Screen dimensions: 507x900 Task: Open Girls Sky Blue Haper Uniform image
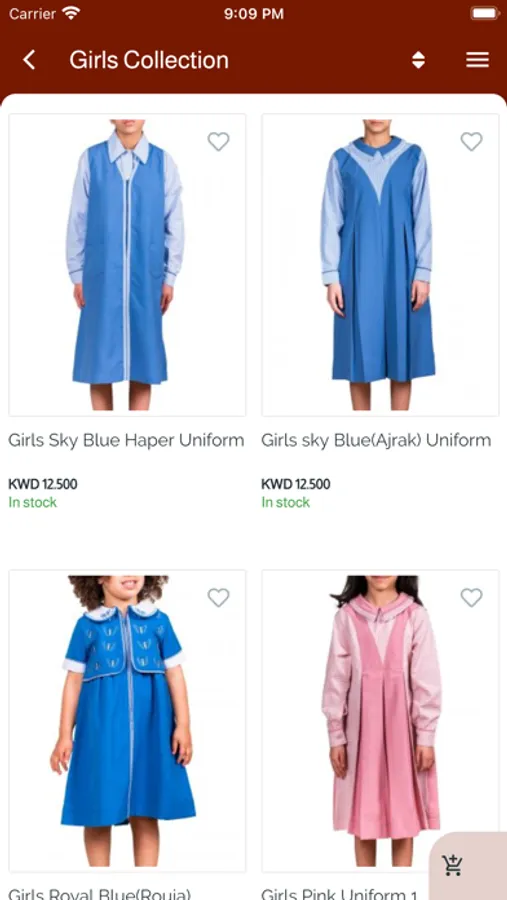(127, 265)
